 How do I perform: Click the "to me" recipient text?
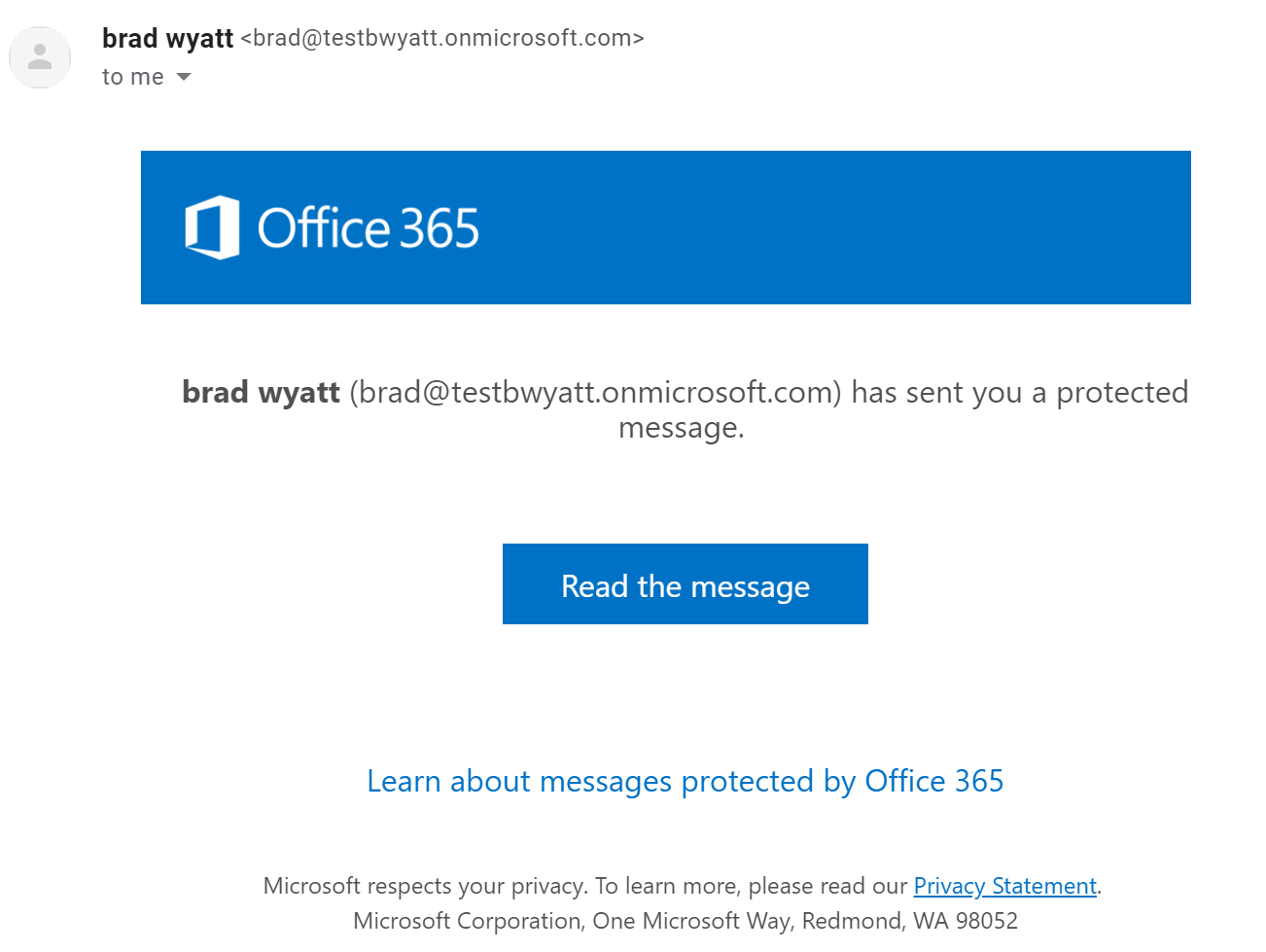coord(133,77)
